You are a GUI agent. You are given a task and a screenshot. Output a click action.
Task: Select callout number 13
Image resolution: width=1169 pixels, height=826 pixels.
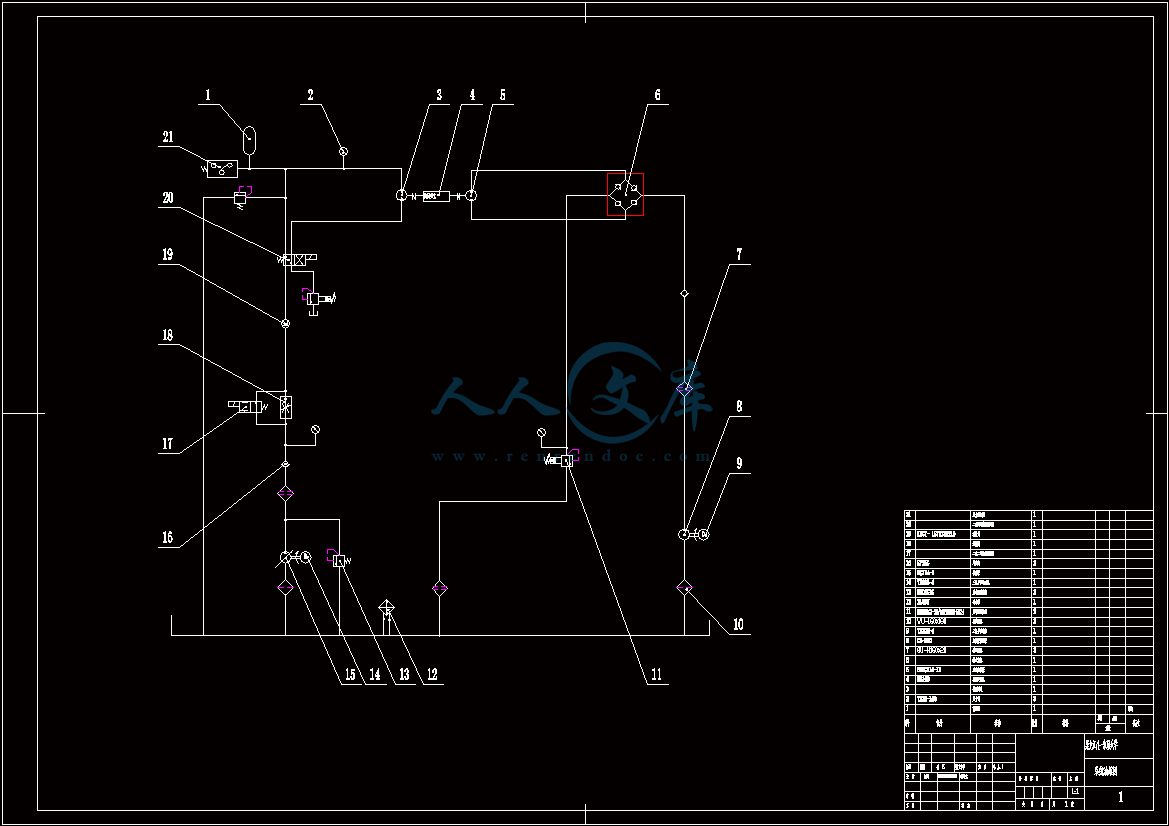[404, 675]
